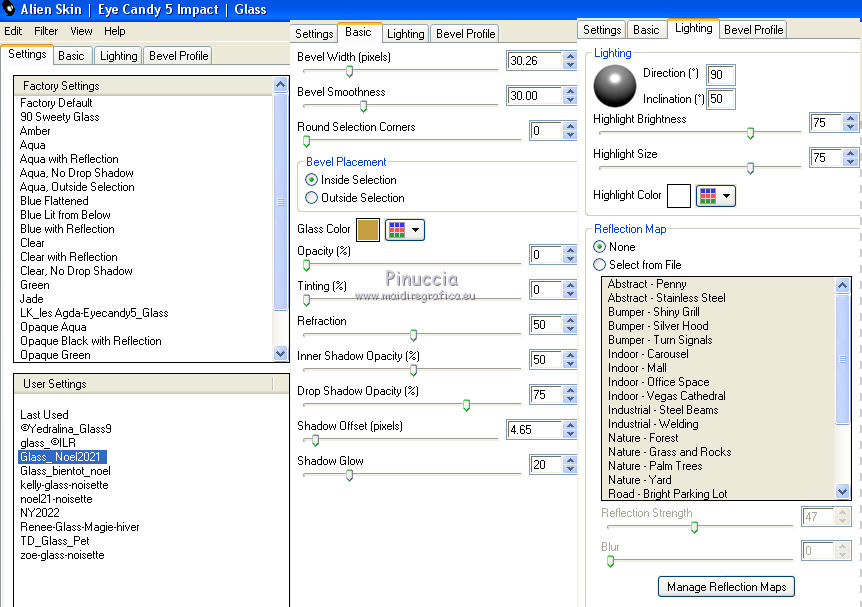Open Bevel Profile tab in right panel

[x=753, y=30]
